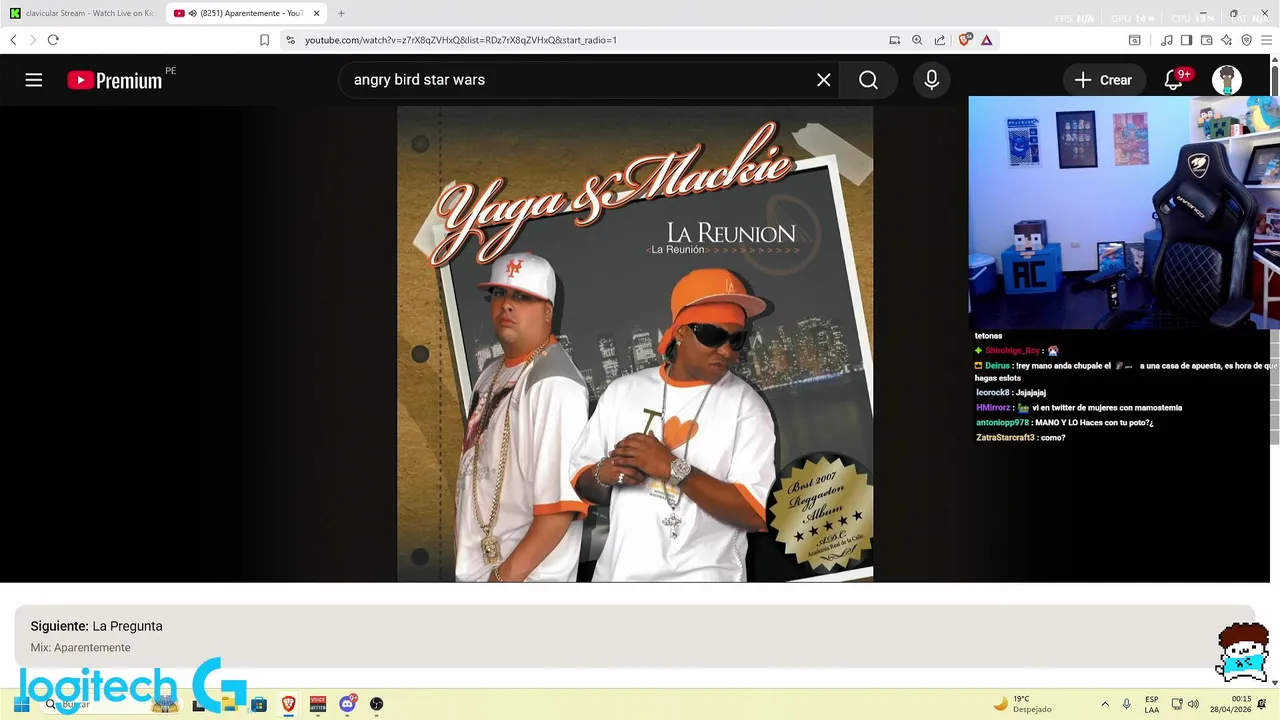Viewport: 1280px width, 720px height.
Task: Share this page icon
Action: coord(940,40)
